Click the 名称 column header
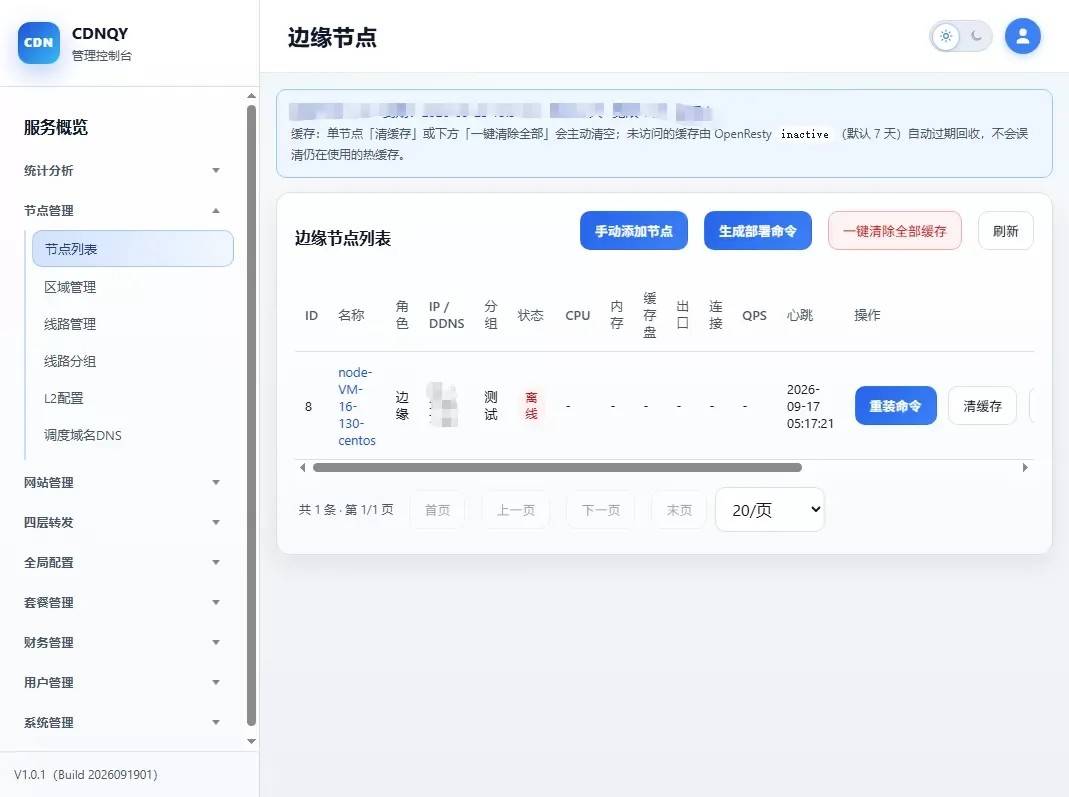This screenshot has width=1069, height=797. coord(351,315)
